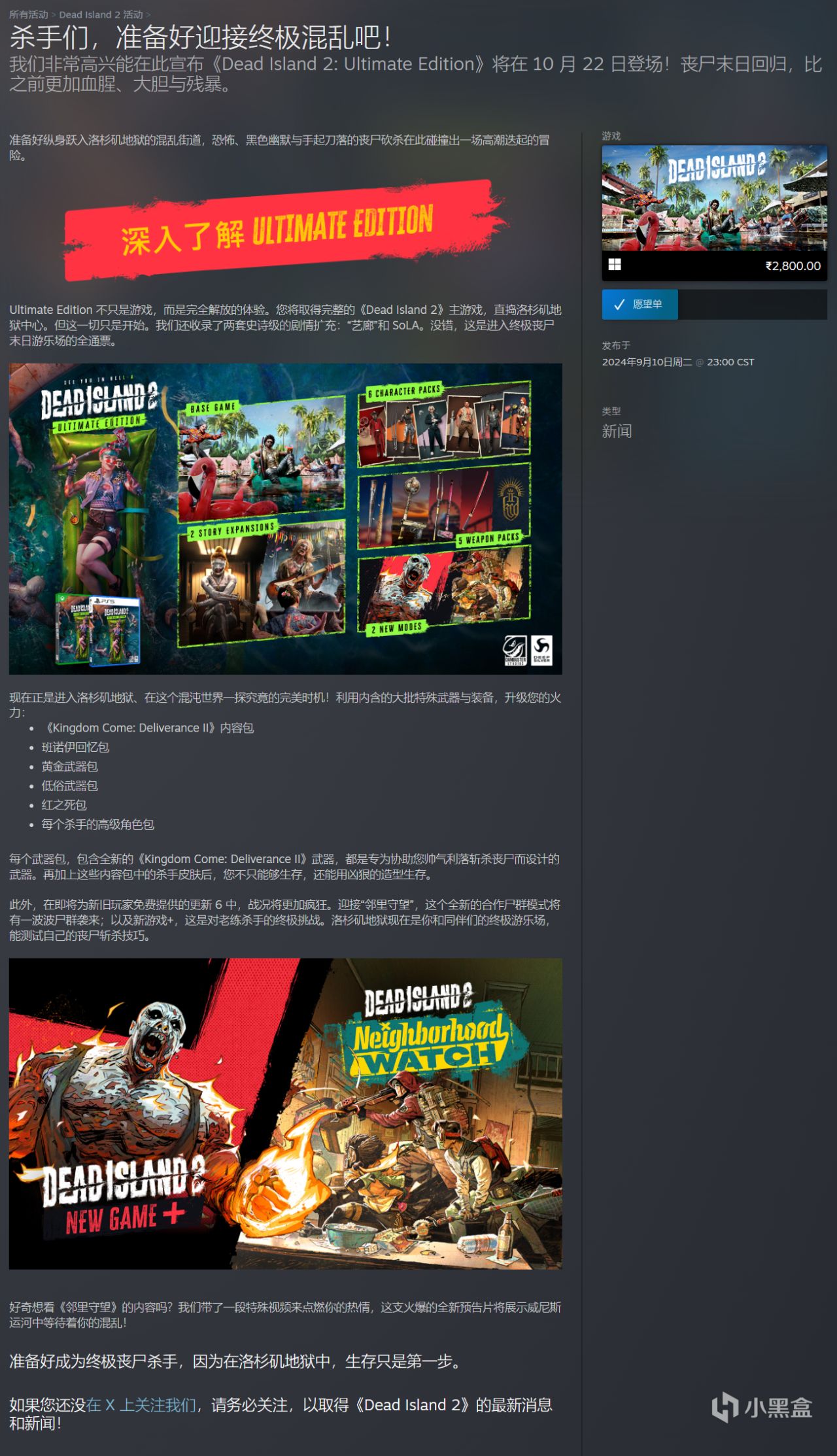Click the 5 Weapon Packs panel in infographic

[x=444, y=506]
